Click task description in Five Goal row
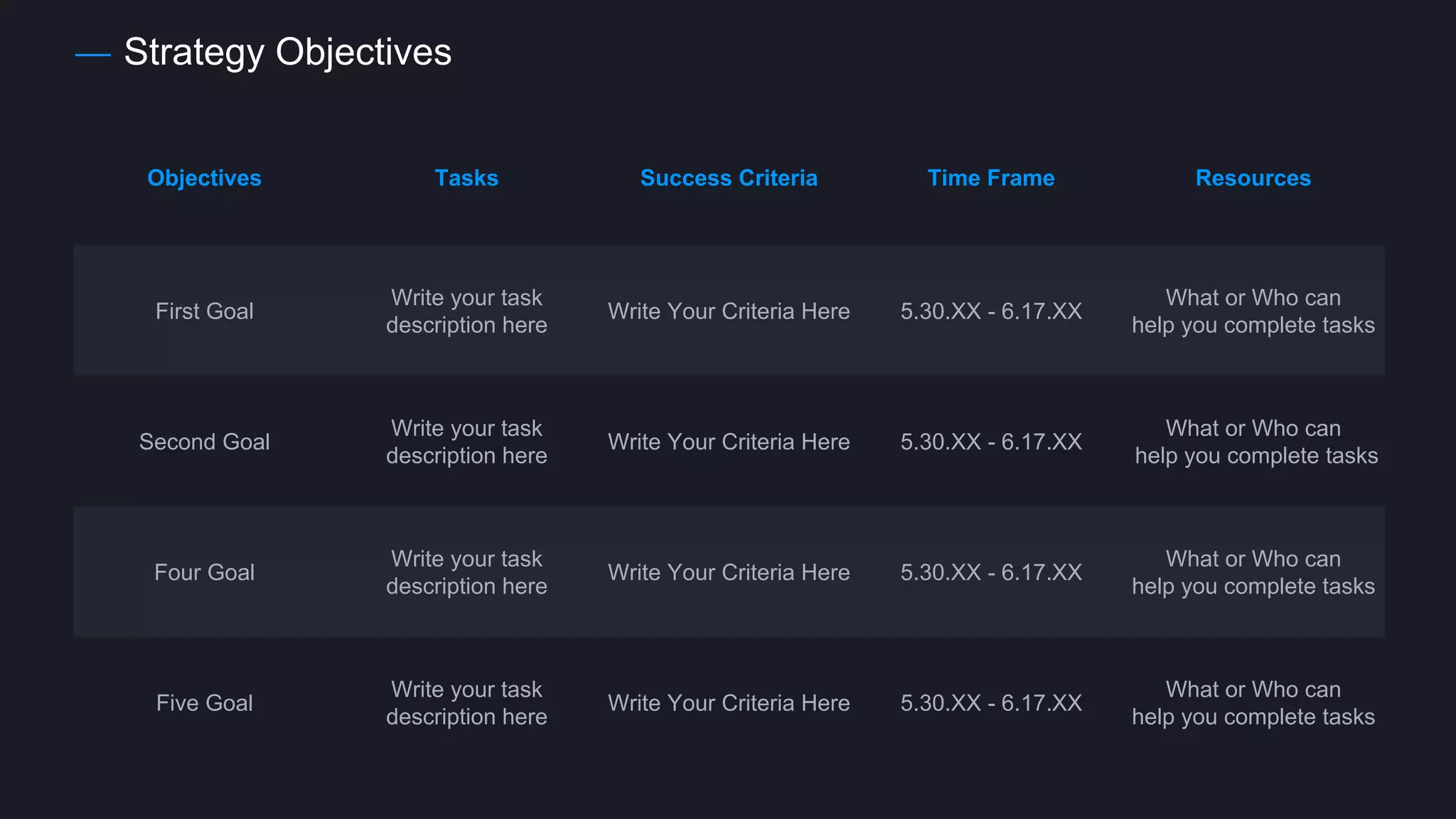Viewport: 1456px width, 819px height. pos(466,703)
